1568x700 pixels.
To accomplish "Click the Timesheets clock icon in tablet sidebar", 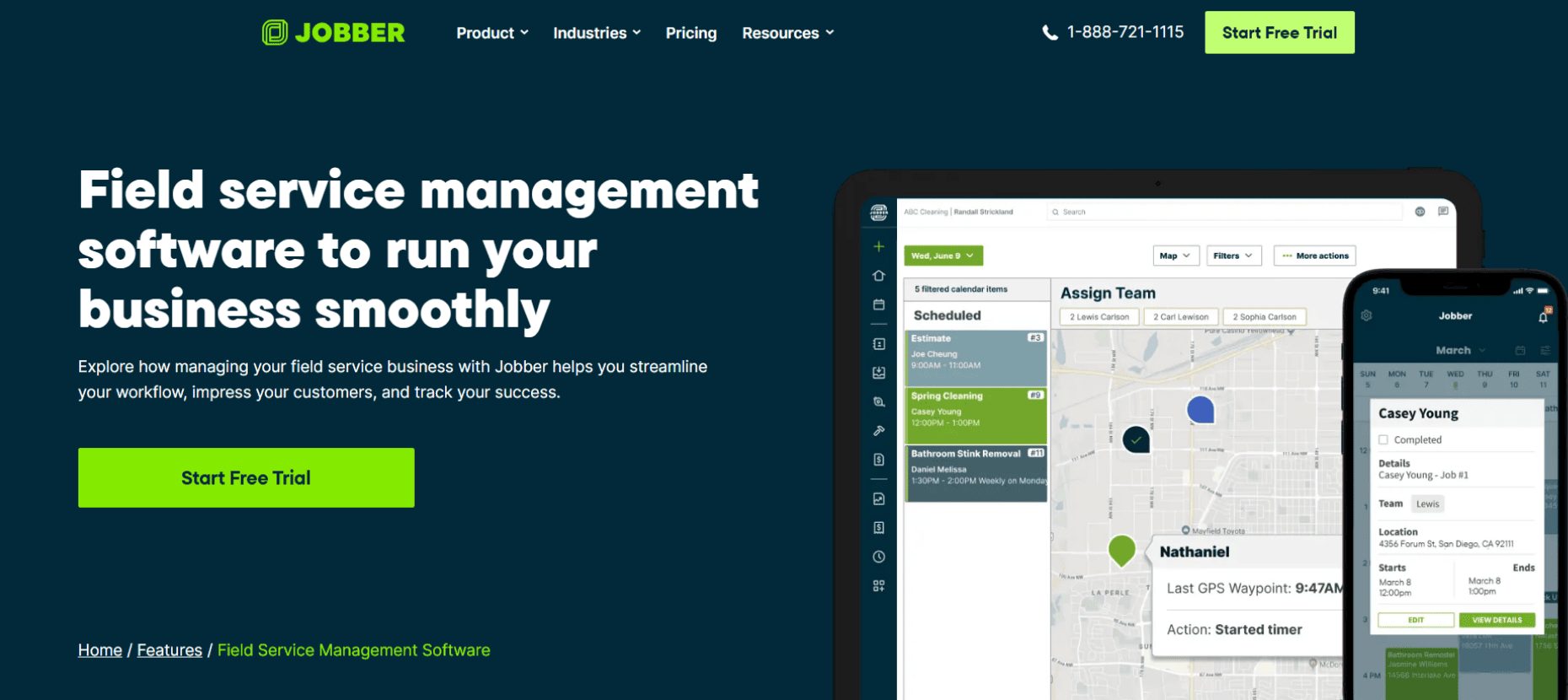I will point(878,557).
